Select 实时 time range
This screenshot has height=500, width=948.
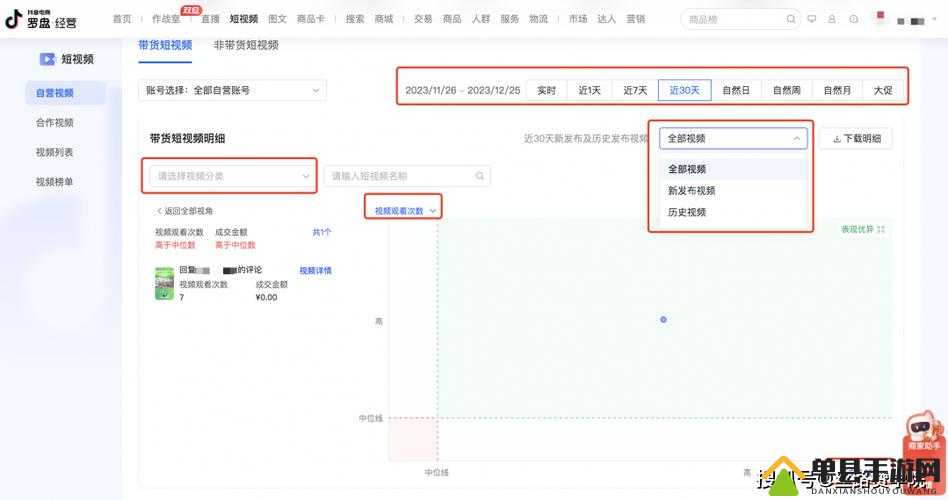click(x=546, y=90)
